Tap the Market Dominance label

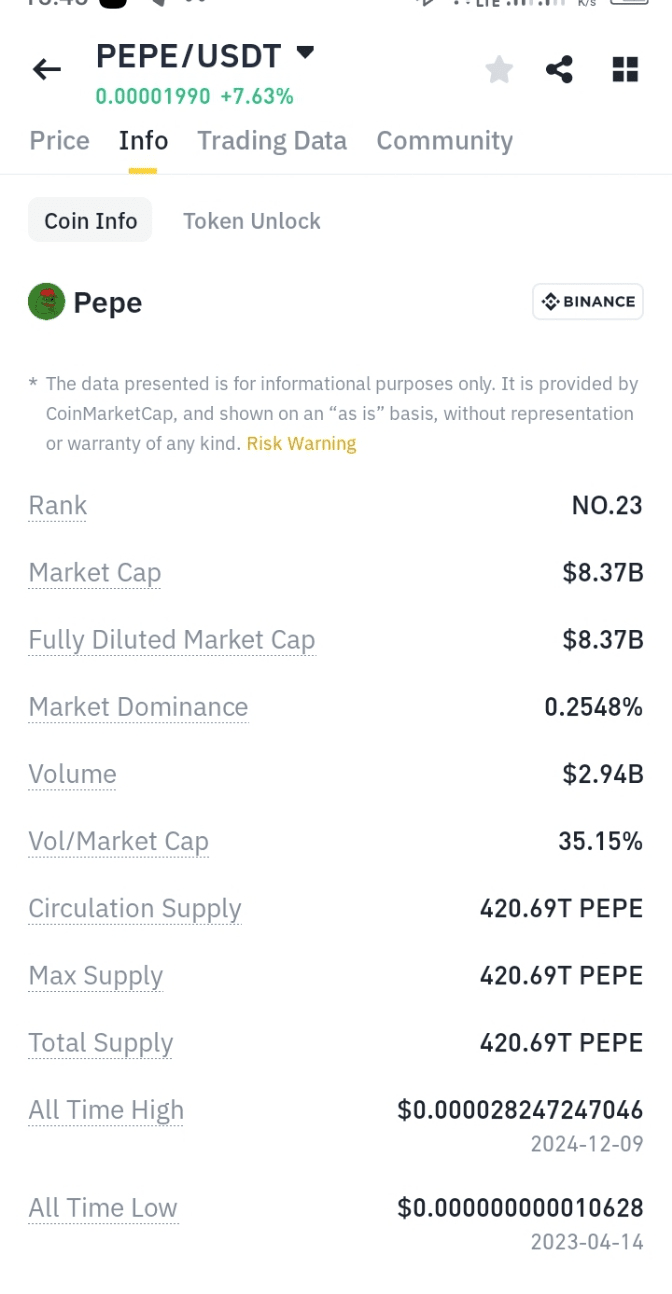138,707
